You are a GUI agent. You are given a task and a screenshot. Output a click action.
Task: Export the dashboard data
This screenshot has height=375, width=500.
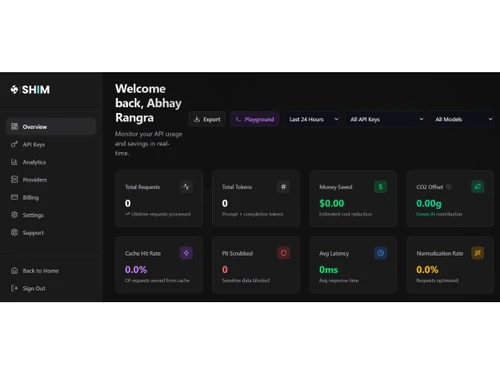(x=207, y=119)
